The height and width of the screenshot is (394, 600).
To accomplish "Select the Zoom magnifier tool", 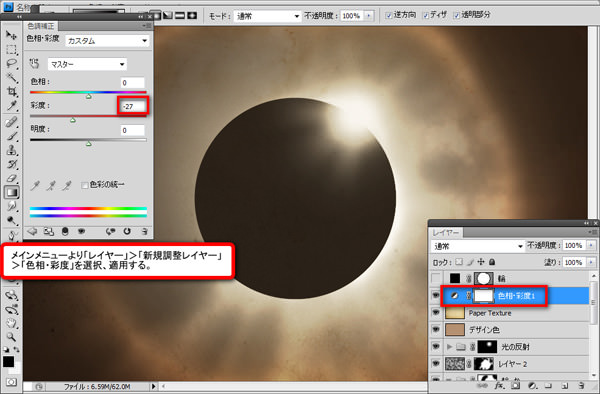I will pyautogui.click(x=11, y=337).
